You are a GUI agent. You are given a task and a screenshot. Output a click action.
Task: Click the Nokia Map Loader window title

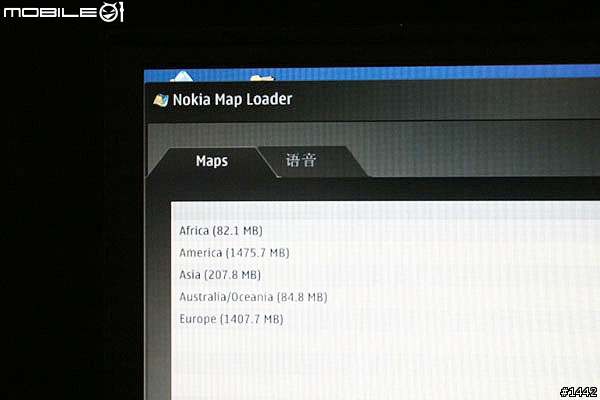click(232, 100)
